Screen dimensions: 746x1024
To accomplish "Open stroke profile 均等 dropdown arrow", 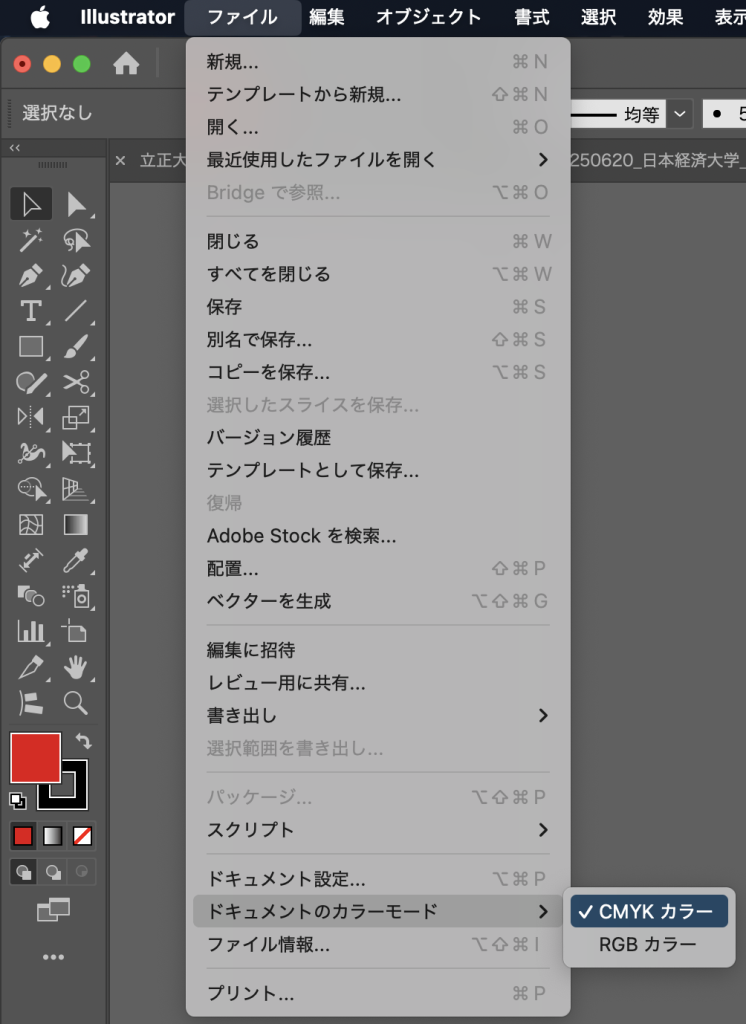I will (x=679, y=114).
